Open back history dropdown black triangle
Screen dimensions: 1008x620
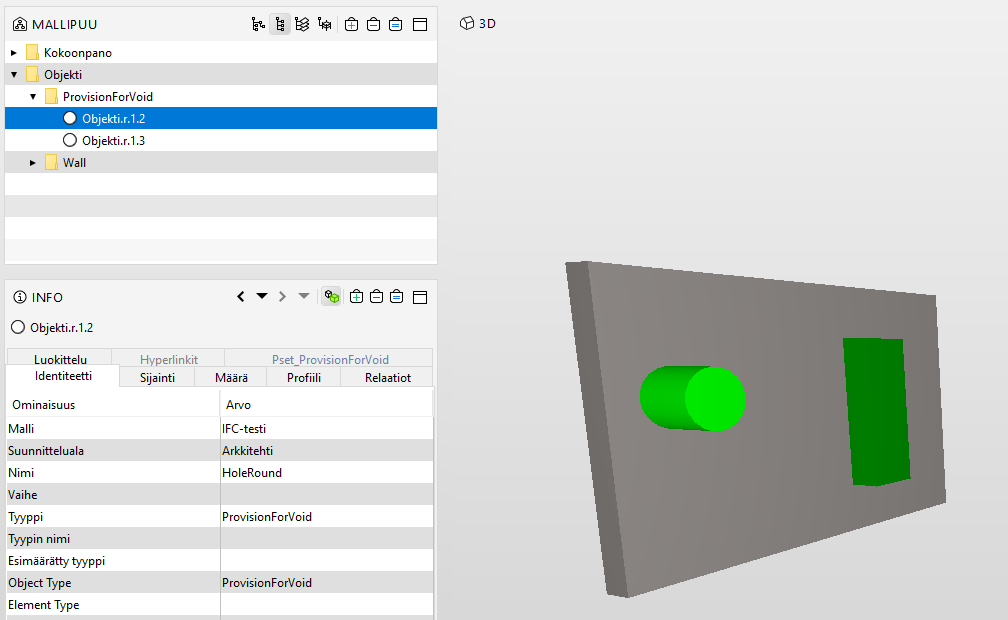click(262, 297)
